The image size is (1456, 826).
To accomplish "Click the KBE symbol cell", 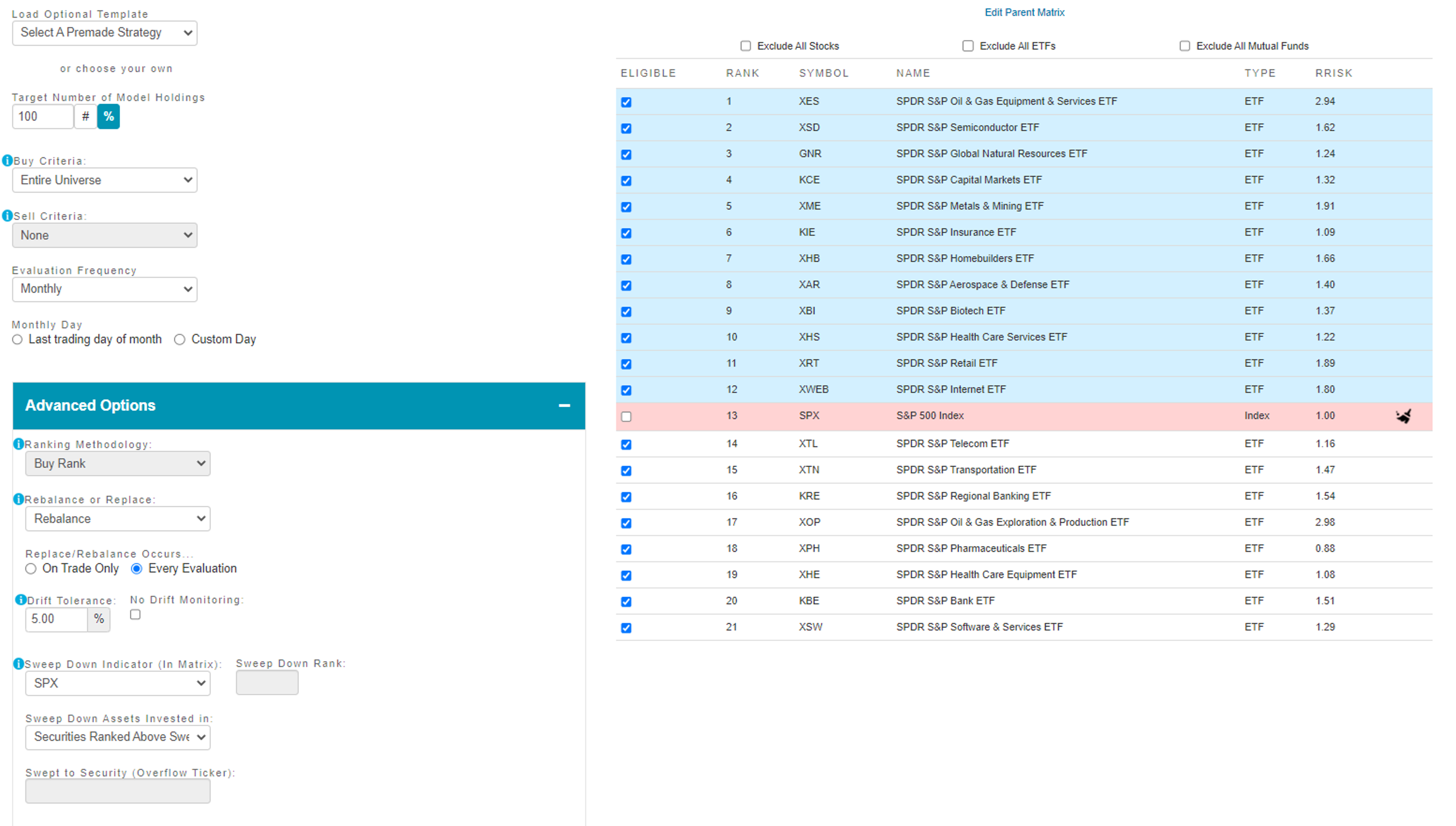I will pos(808,601).
